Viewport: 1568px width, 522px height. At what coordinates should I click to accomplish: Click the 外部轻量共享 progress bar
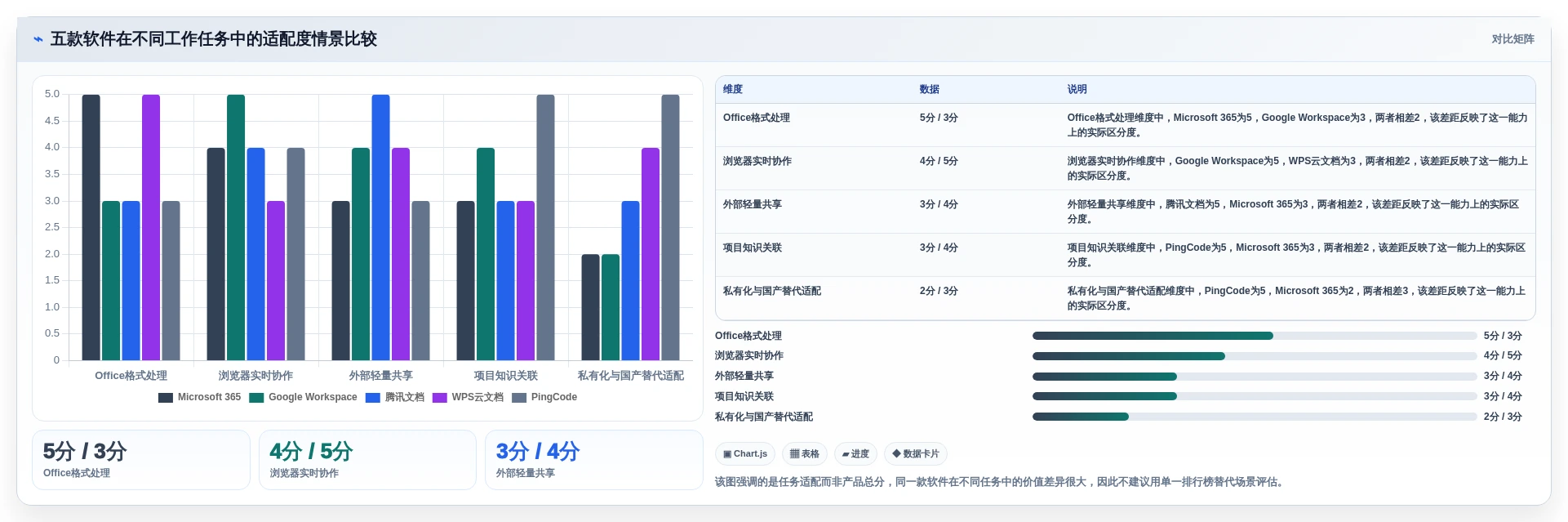click(x=1254, y=377)
